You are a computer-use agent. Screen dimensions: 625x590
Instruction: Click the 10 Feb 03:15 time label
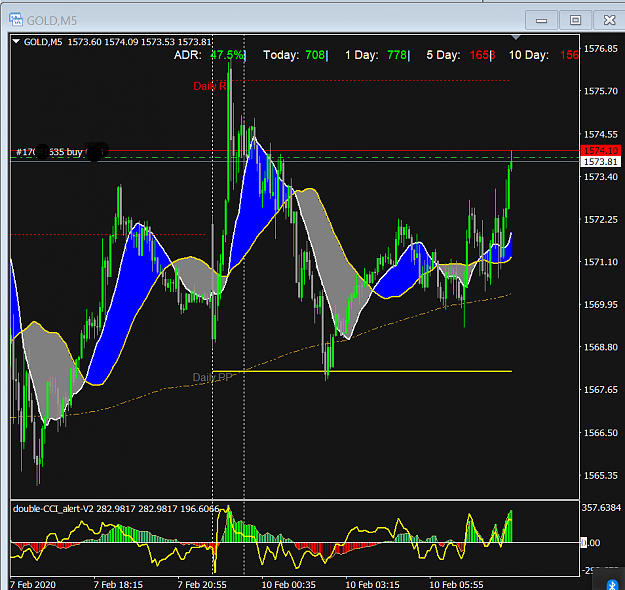click(372, 584)
